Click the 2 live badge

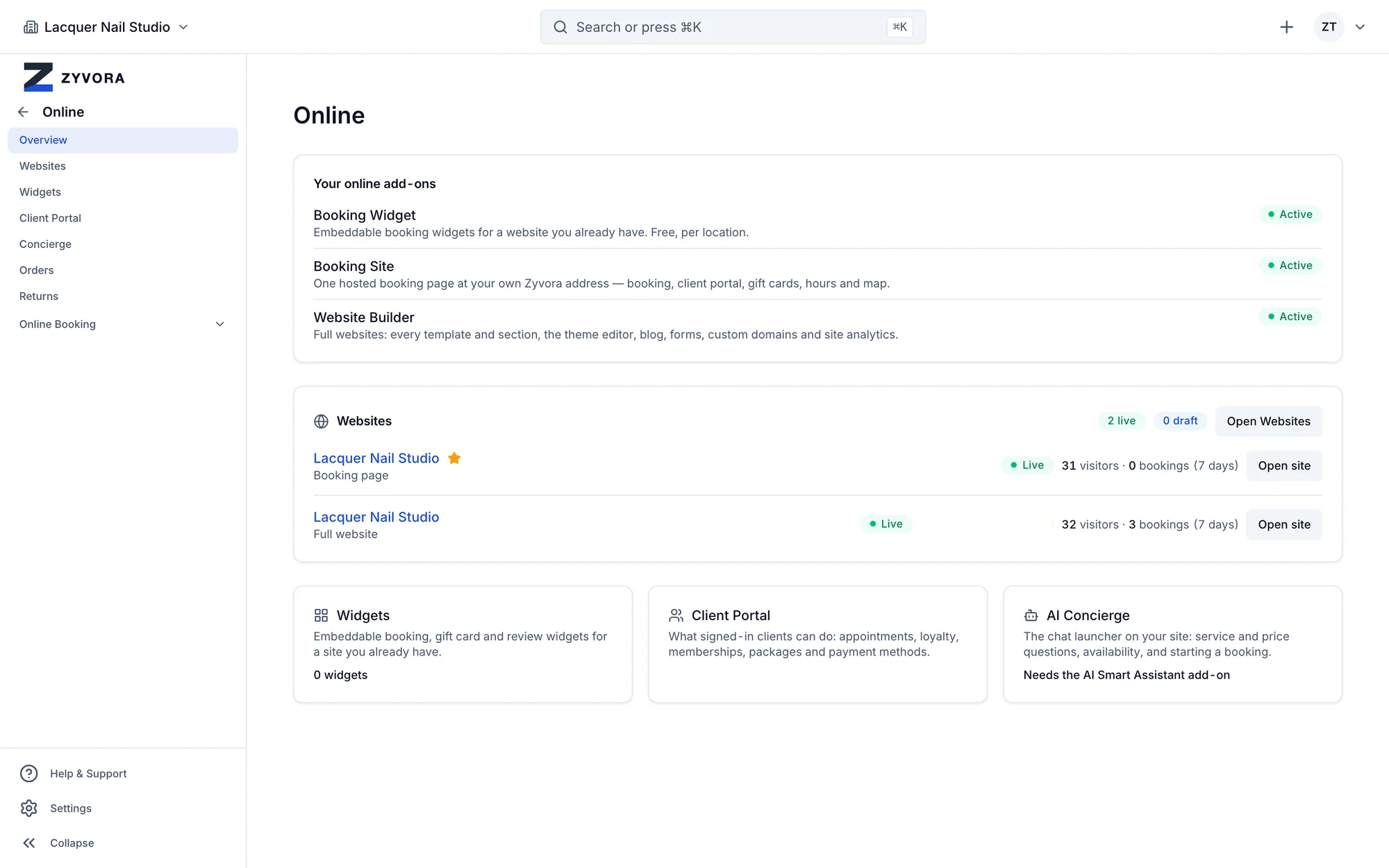click(1121, 421)
